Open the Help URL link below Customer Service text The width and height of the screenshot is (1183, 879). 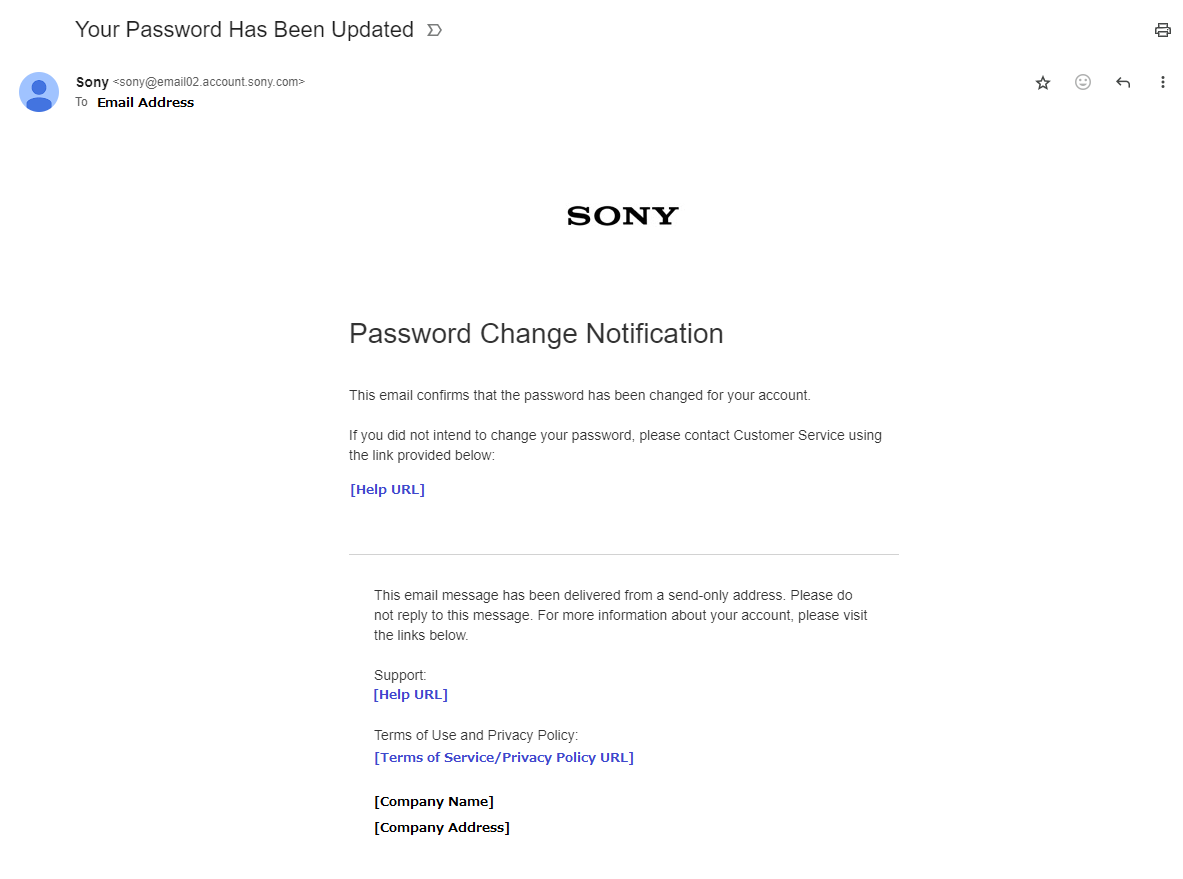point(388,490)
